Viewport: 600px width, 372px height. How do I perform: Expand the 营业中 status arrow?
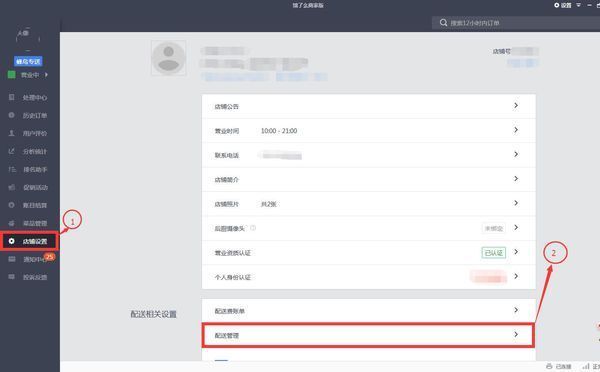click(x=46, y=75)
